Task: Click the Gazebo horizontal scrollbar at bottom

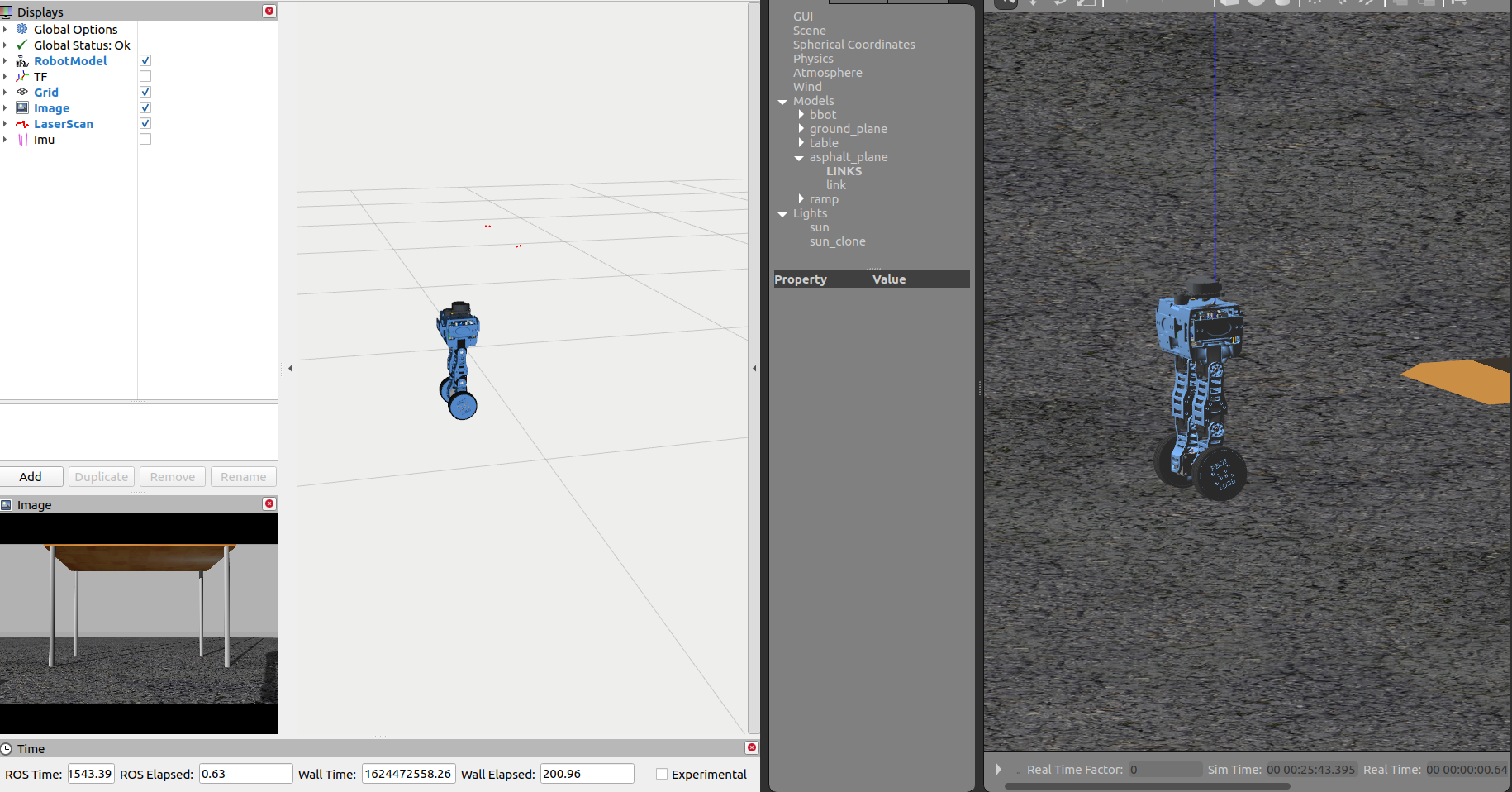Action: [x=1147, y=786]
